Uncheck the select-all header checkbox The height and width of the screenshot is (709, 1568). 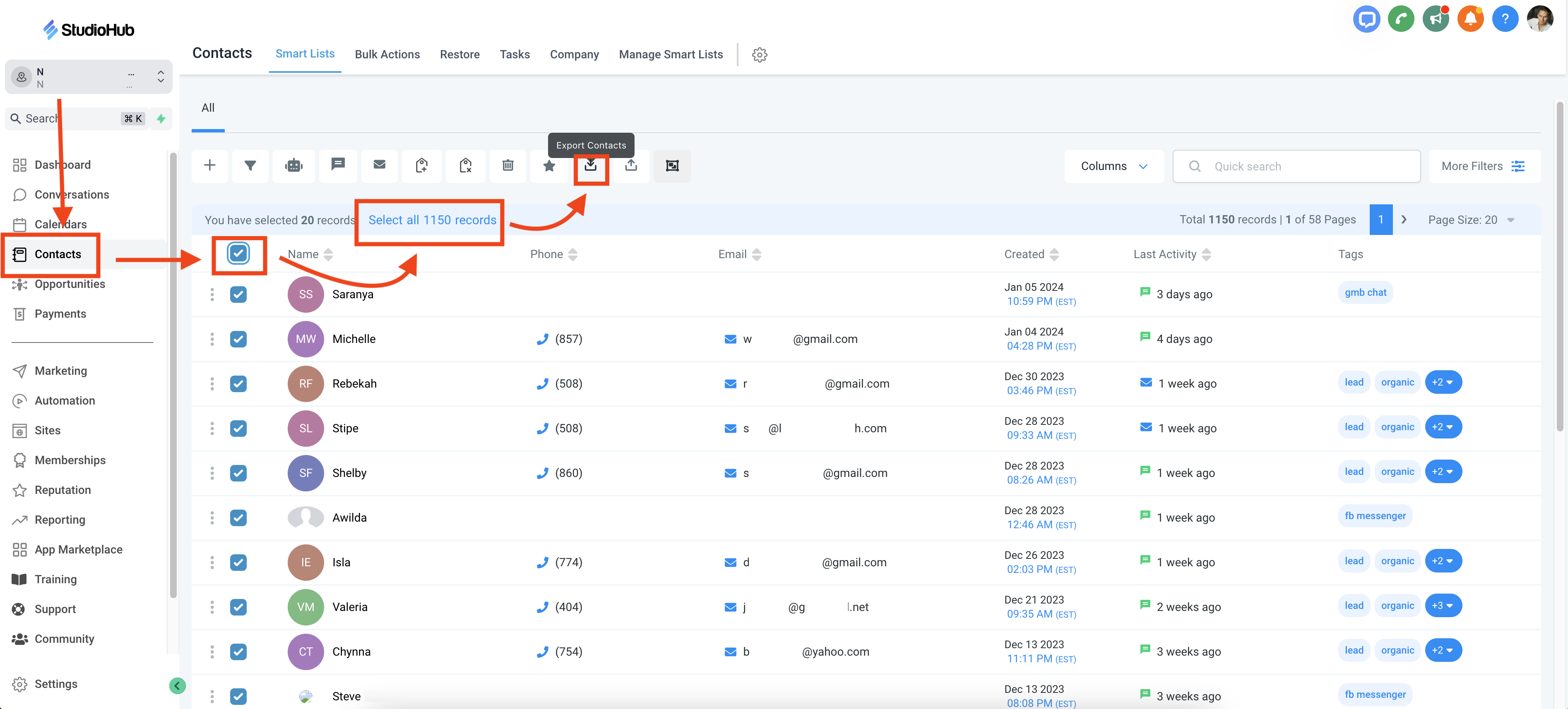coord(238,254)
